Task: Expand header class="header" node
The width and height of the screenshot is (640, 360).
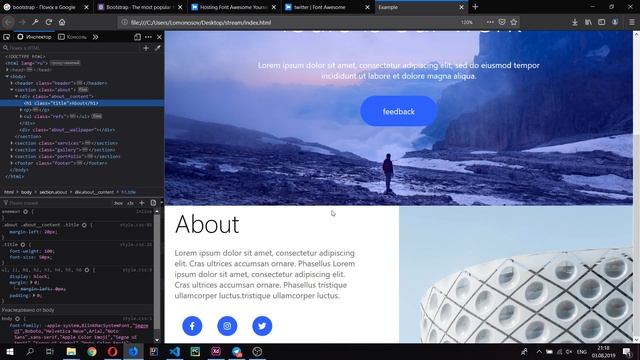Action: point(12,83)
